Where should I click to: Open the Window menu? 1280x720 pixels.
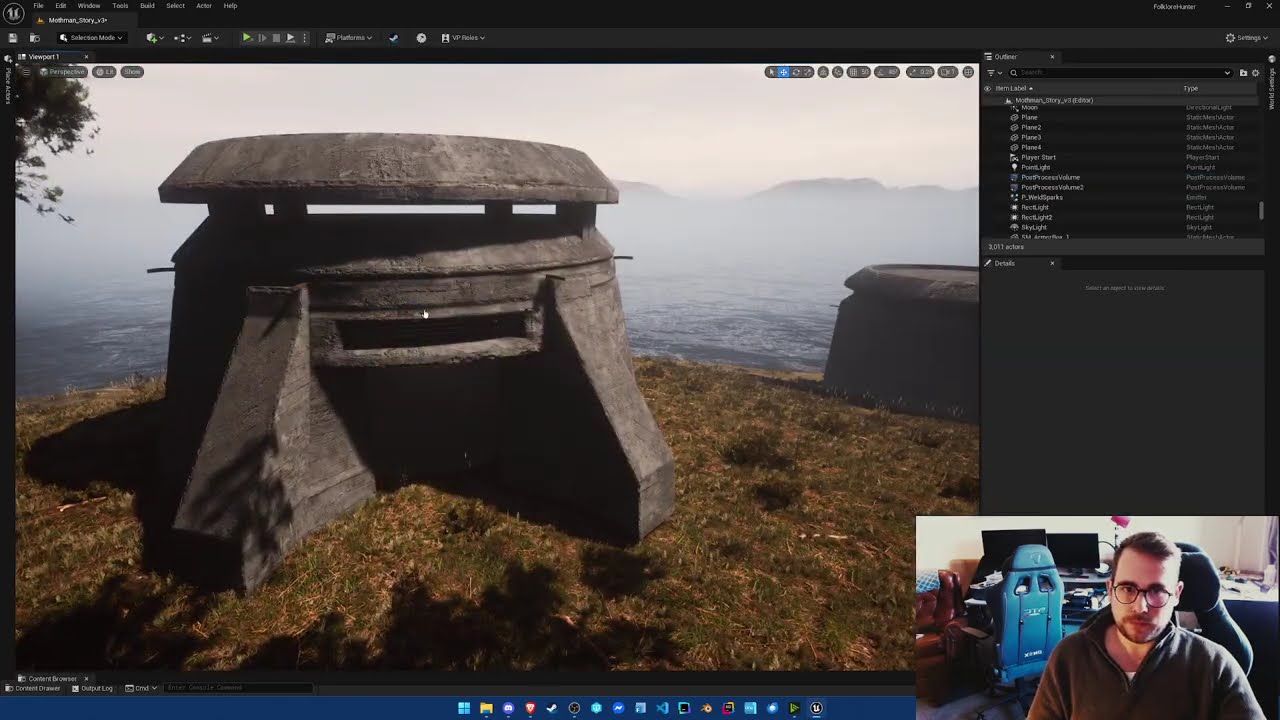[89, 6]
